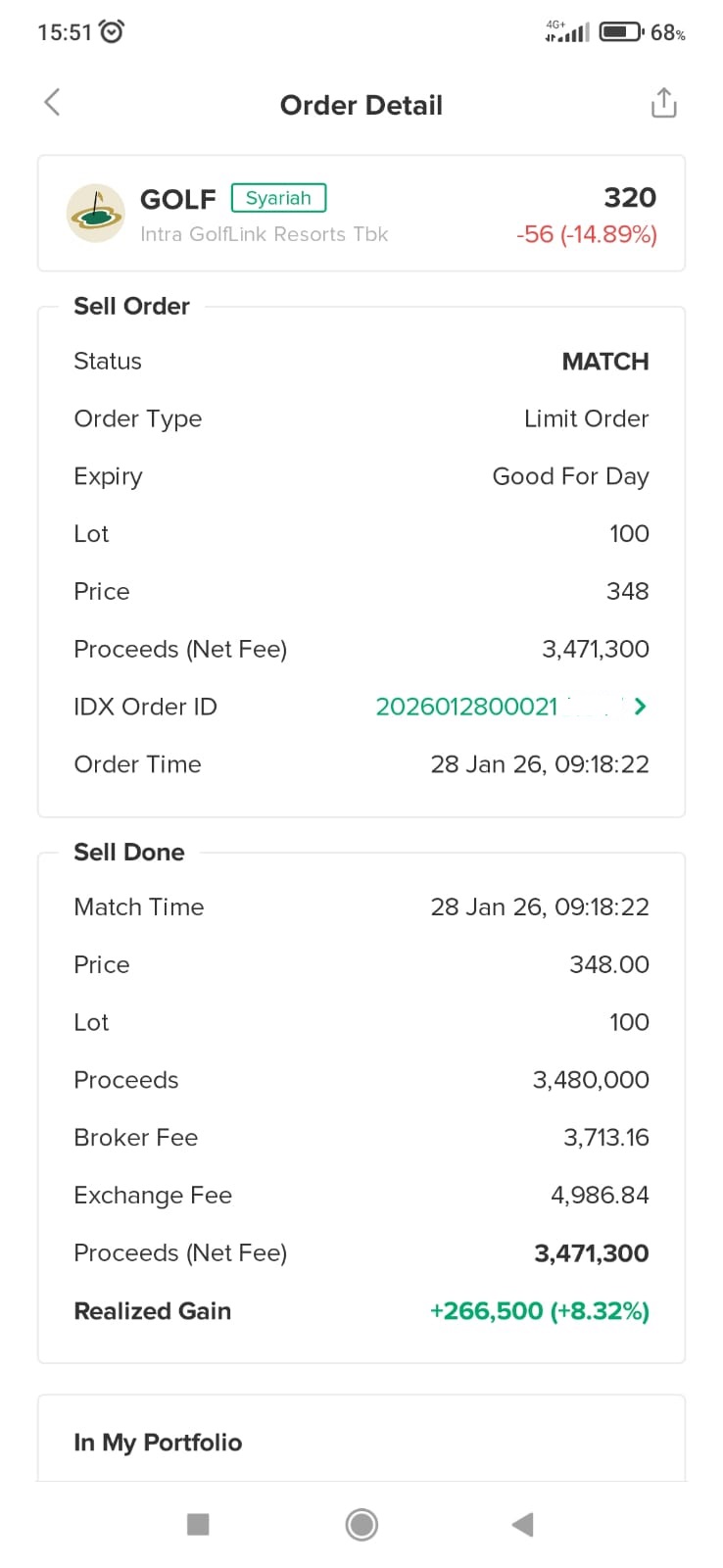This screenshot has width=723, height=1568.
Task: Tap the 4G signal strength icon
Action: pyautogui.click(x=567, y=31)
